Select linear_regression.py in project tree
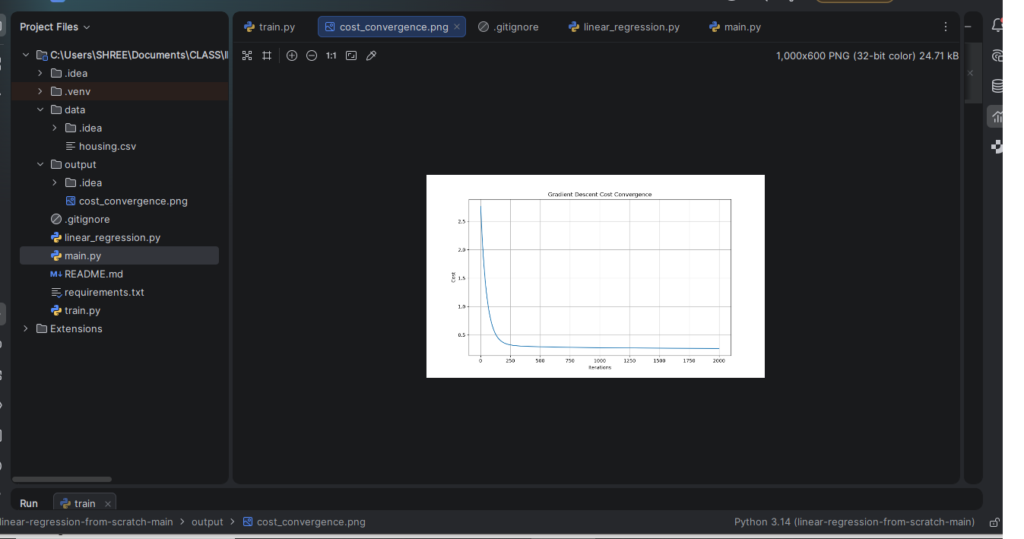Image resolution: width=1024 pixels, height=539 pixels. [x=105, y=238]
